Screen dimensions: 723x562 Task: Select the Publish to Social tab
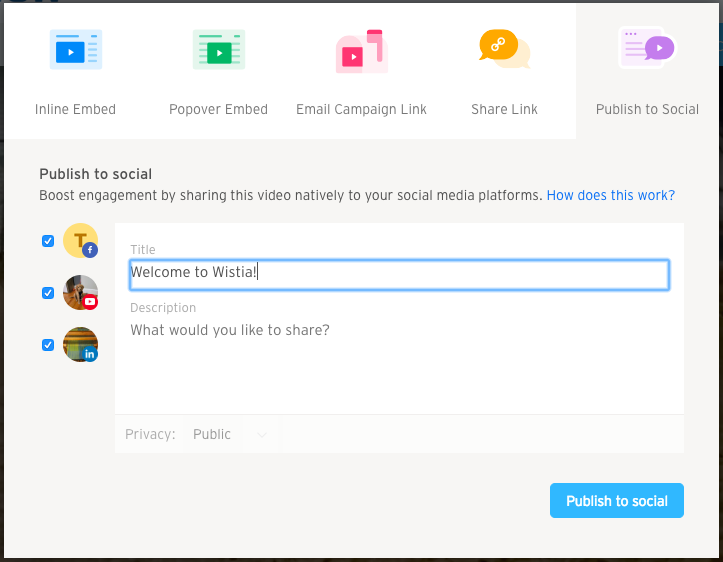(x=647, y=71)
